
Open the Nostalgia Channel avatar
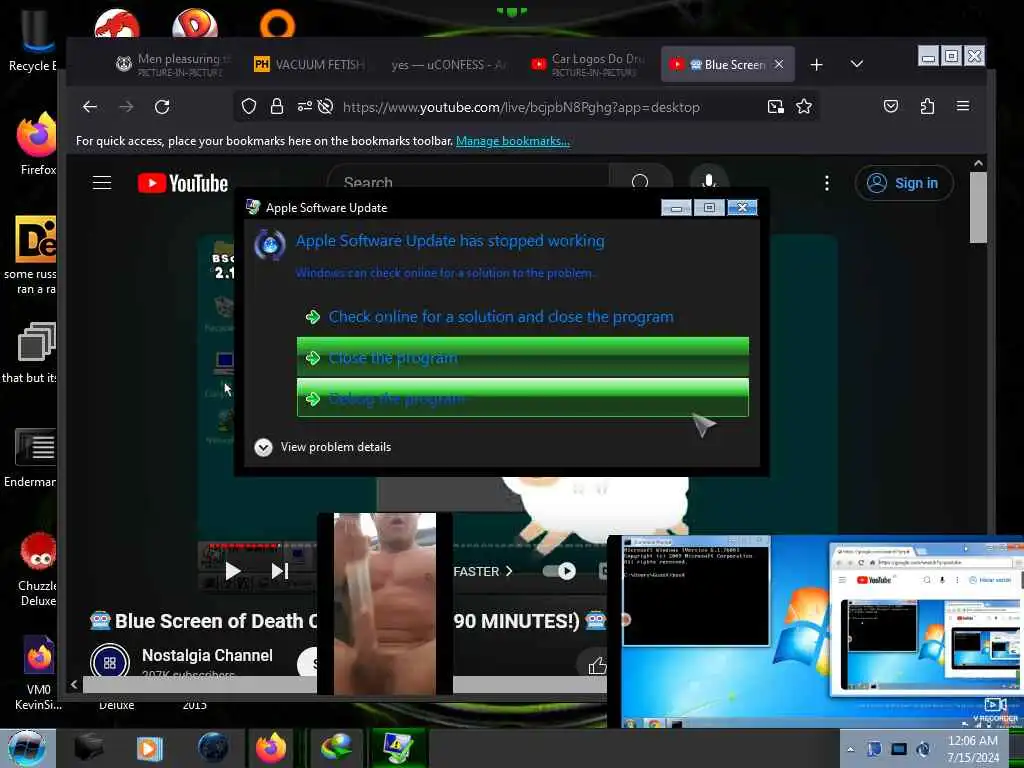coord(110,662)
